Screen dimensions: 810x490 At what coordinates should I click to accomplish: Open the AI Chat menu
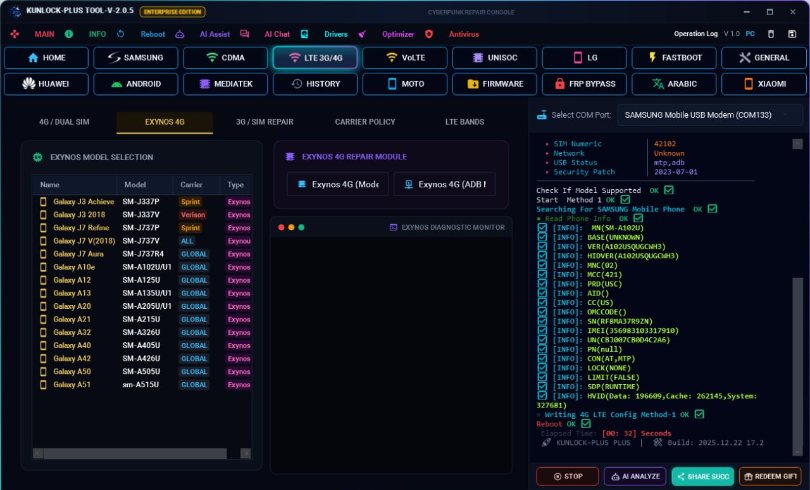(x=277, y=34)
